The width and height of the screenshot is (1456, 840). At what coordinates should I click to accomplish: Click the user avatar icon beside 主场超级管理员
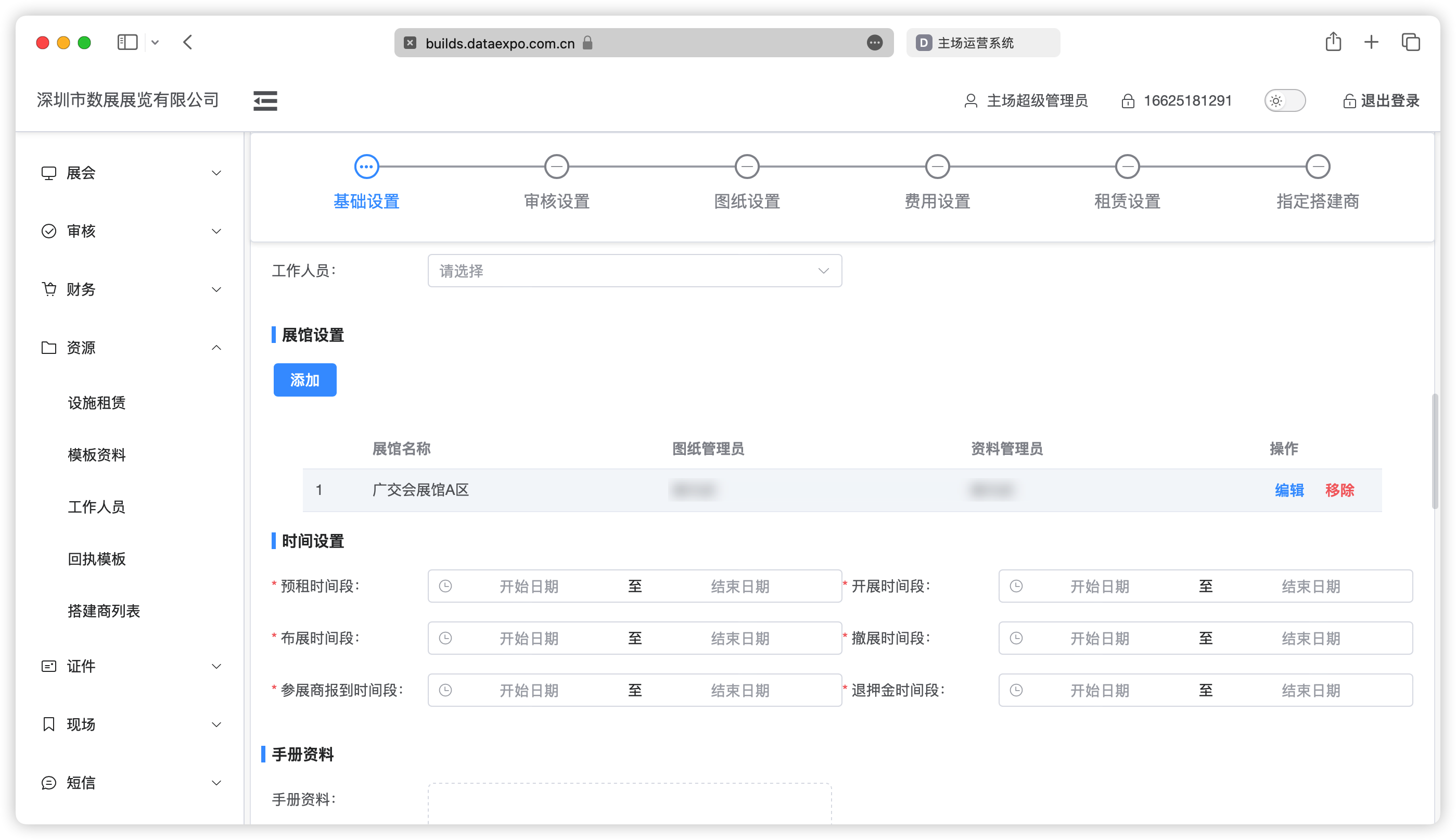(971, 101)
